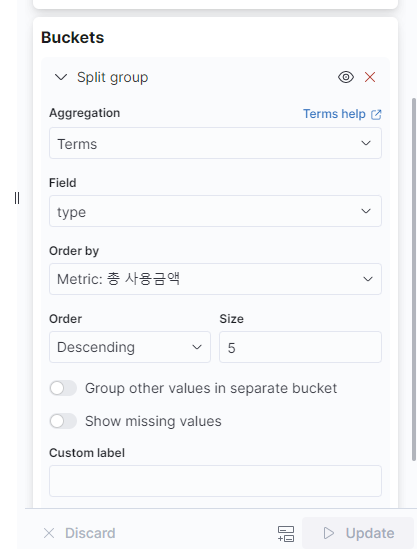Click the panel resize handle icon
417x549 pixels.
pyautogui.click(x=17, y=198)
